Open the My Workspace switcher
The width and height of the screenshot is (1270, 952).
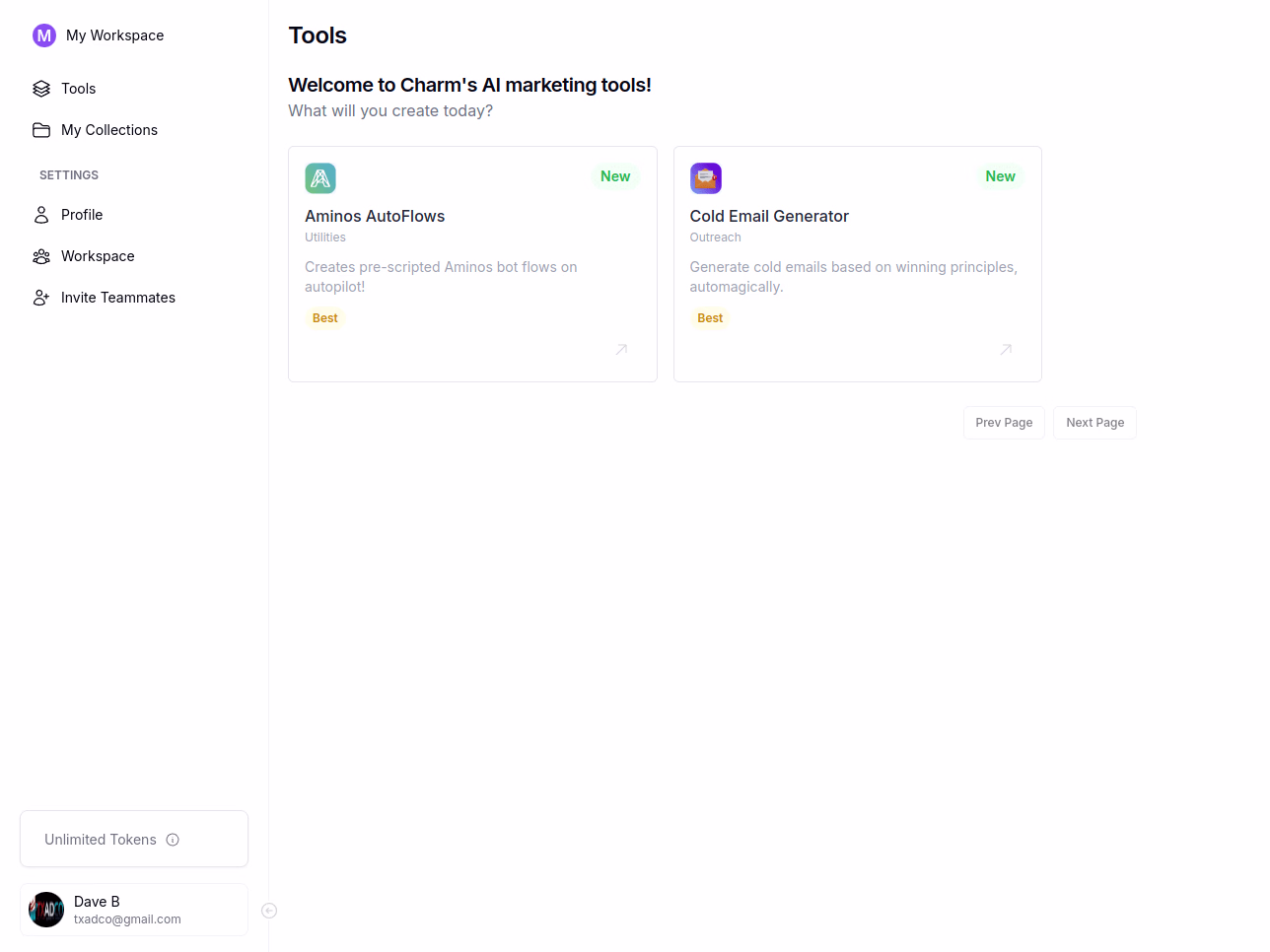point(114,35)
